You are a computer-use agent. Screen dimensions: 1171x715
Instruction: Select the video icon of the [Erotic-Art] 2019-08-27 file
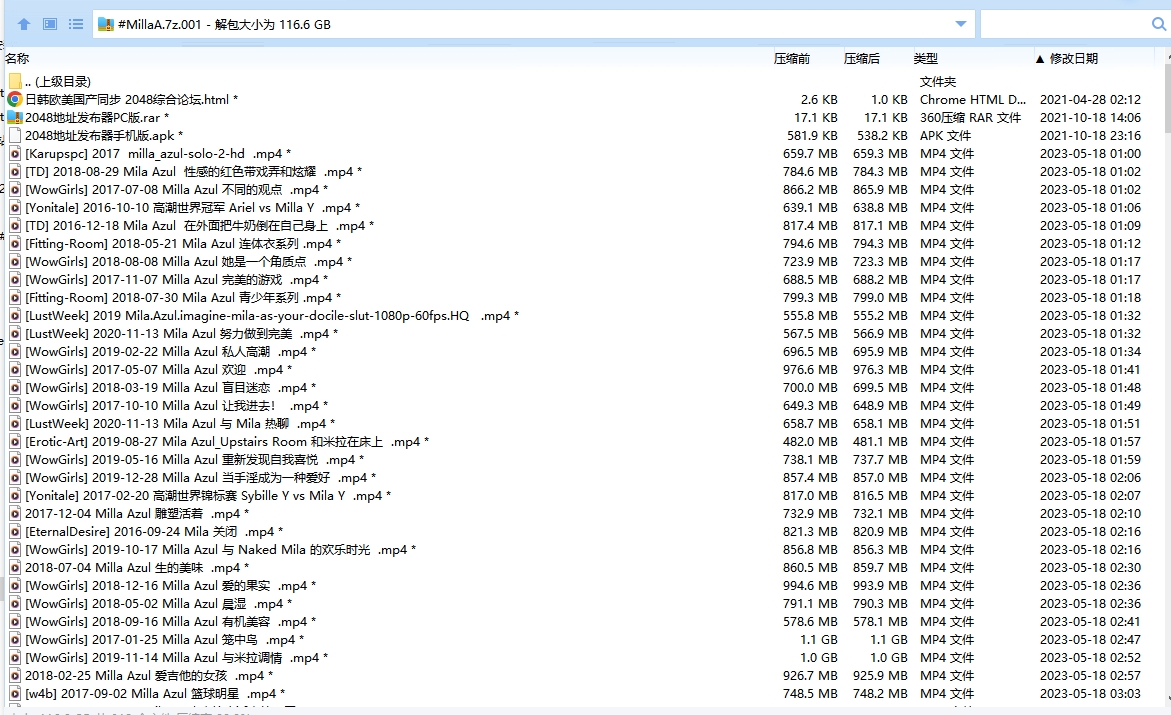(x=15, y=442)
